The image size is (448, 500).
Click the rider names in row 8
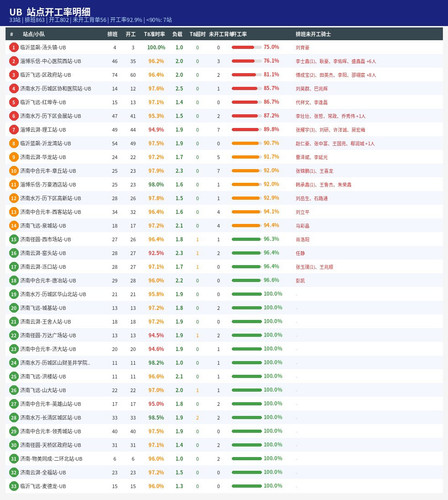335,144
